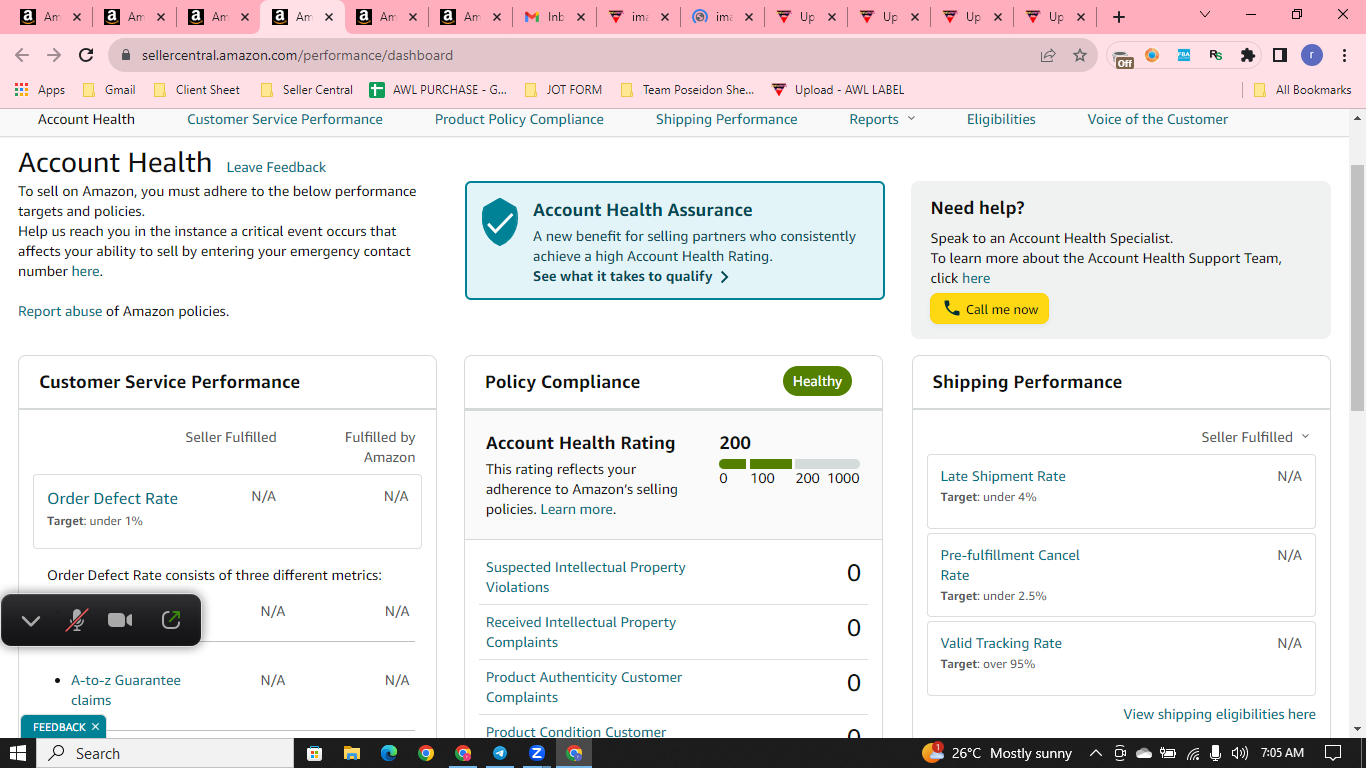Open Upload - AWL LABEL bookmark

(x=838, y=89)
